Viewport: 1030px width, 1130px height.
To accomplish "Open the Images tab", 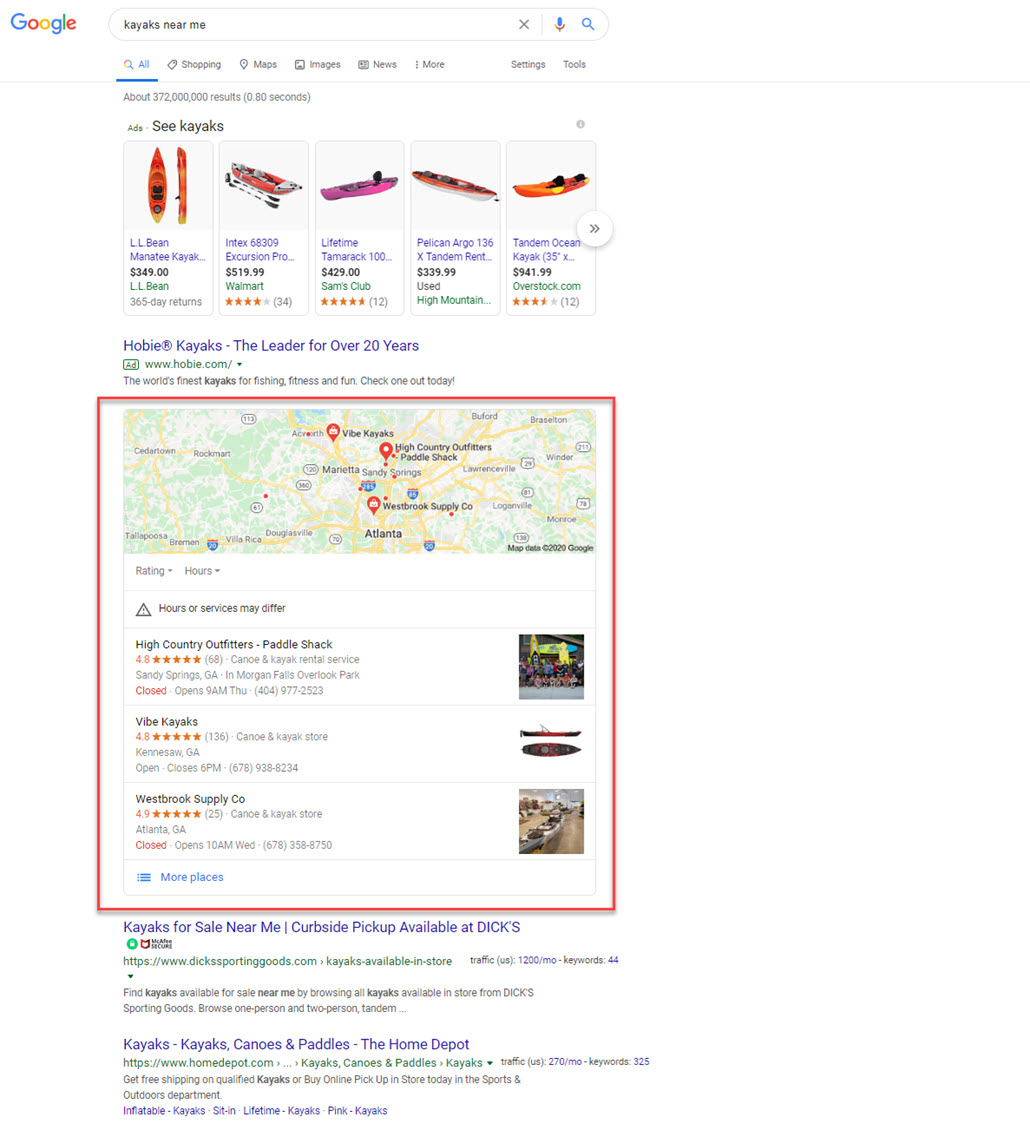I will (x=317, y=64).
